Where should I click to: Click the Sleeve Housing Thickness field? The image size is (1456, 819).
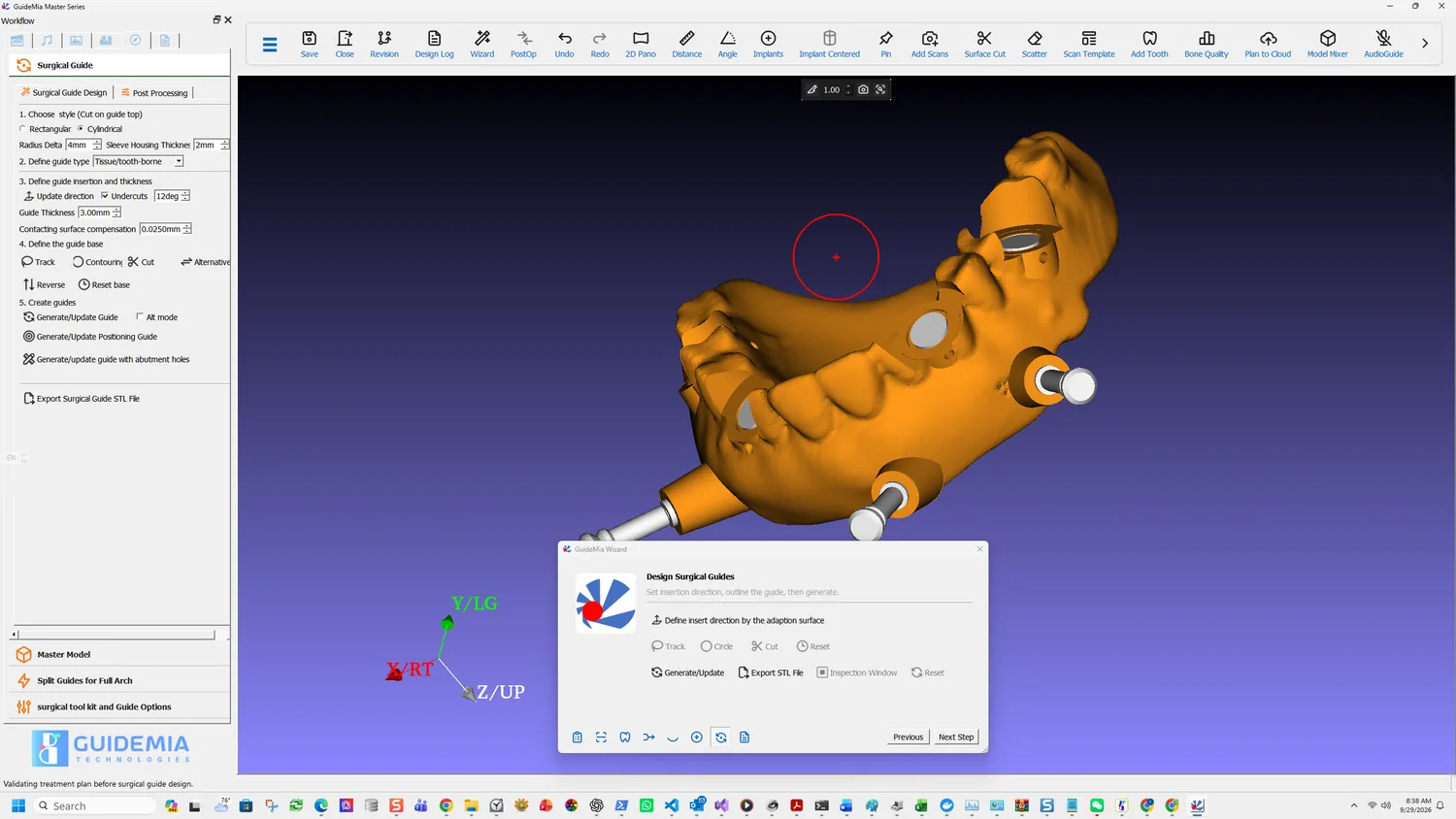207,145
